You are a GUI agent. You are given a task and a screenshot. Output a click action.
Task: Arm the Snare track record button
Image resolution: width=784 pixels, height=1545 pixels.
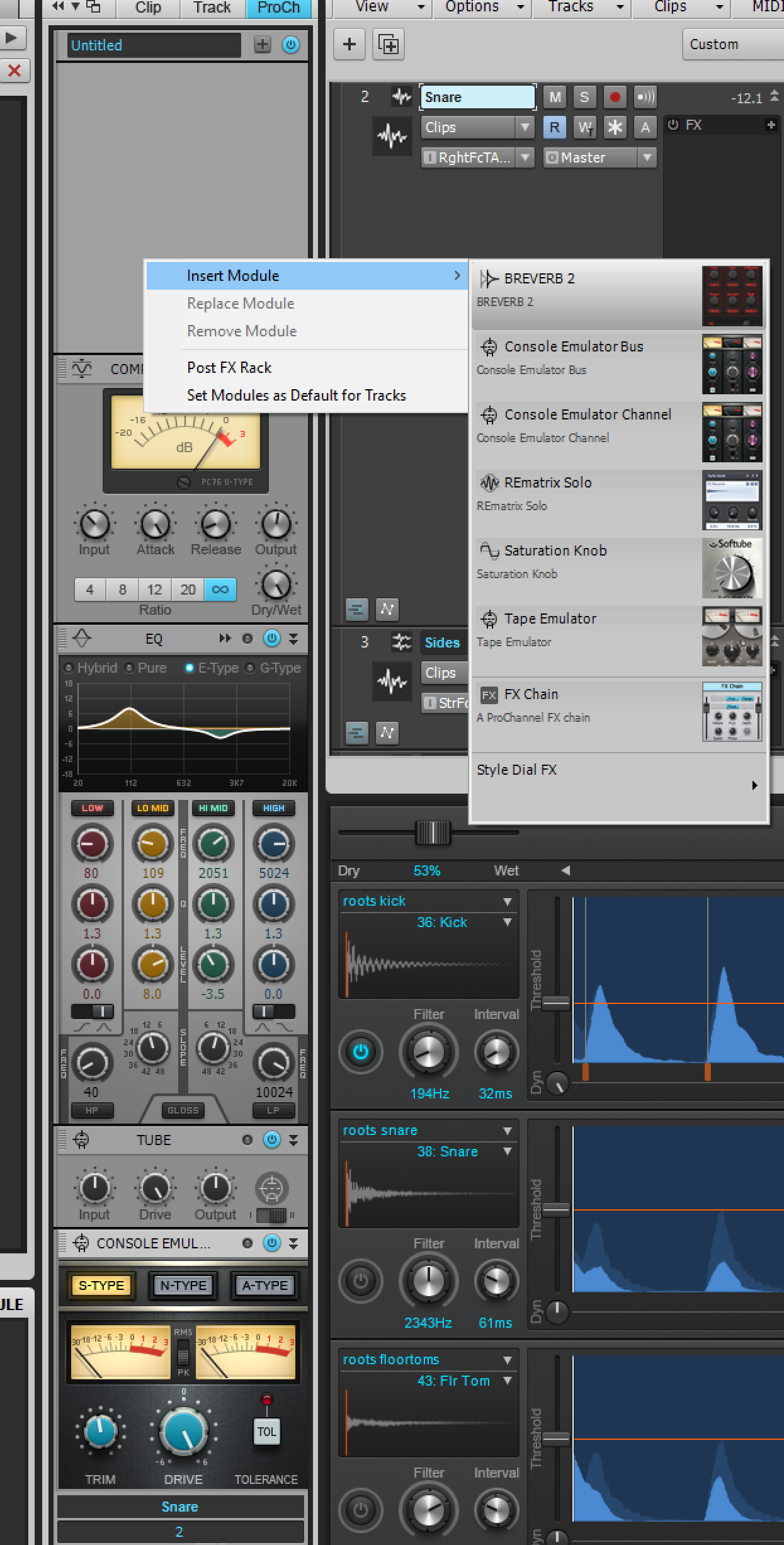coord(615,97)
